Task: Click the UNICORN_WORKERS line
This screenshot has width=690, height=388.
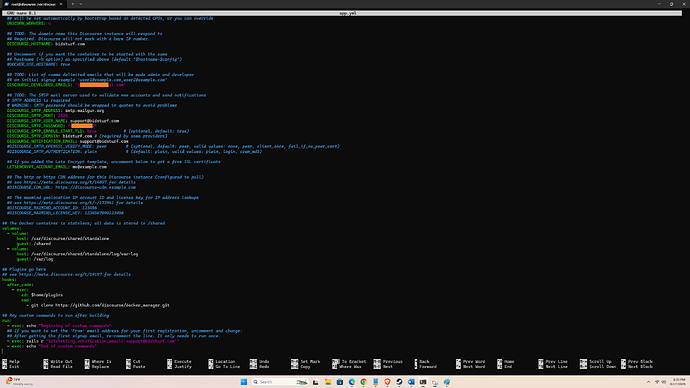Action: tap(29, 23)
